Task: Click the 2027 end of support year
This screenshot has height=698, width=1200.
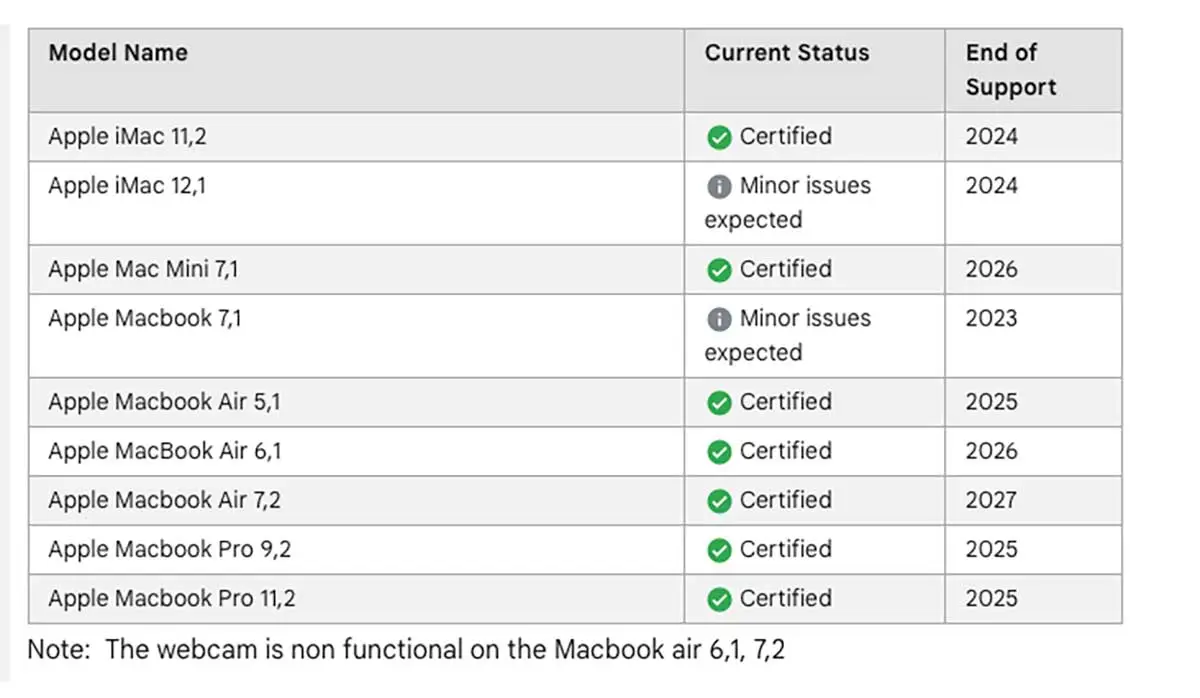Action: (991, 500)
